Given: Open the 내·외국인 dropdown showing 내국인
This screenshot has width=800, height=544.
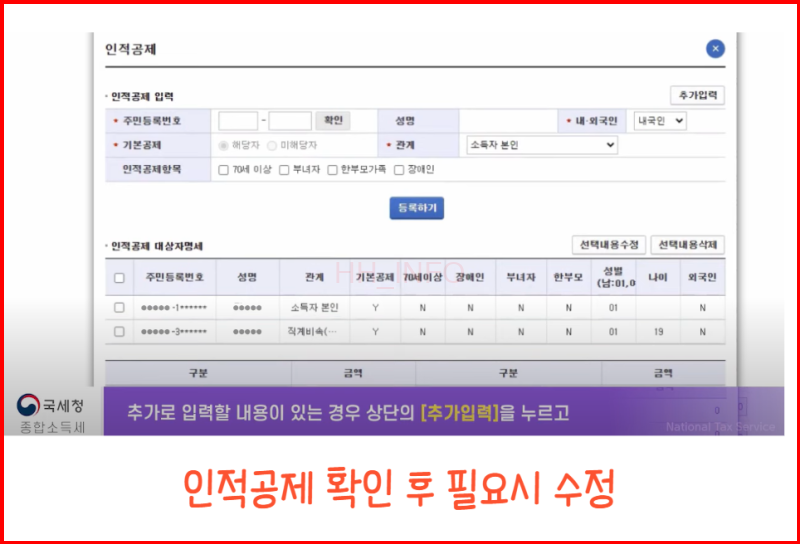Looking at the screenshot, I should [660, 121].
